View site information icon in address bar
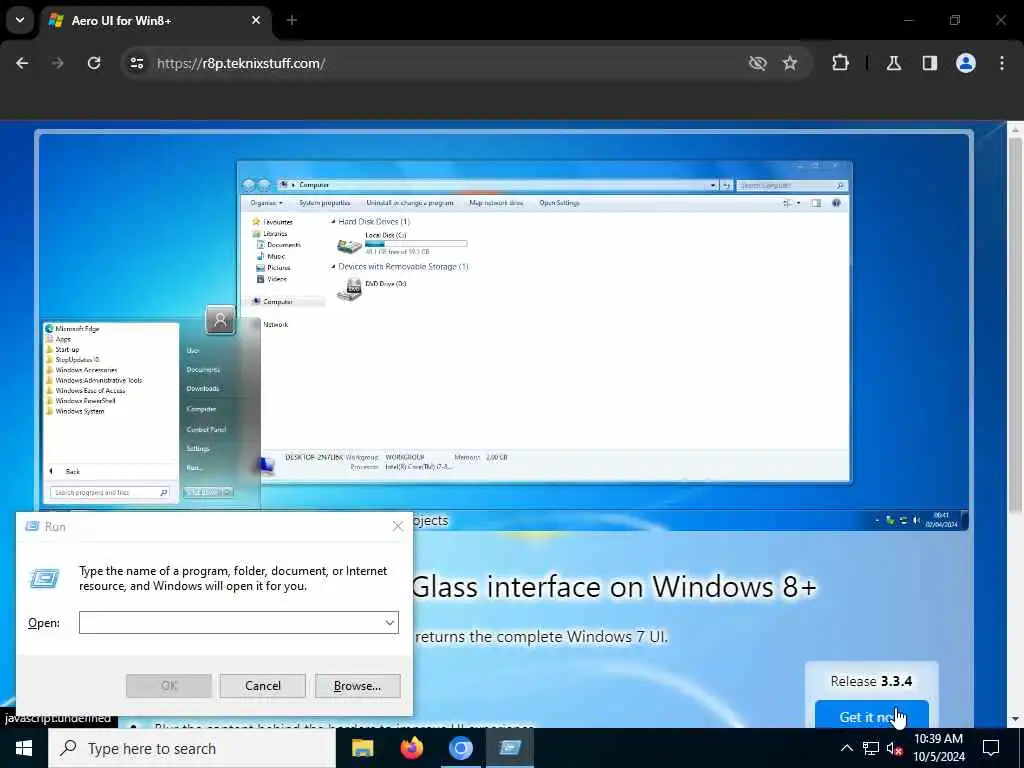Viewport: 1024px width, 768px height. (136, 63)
